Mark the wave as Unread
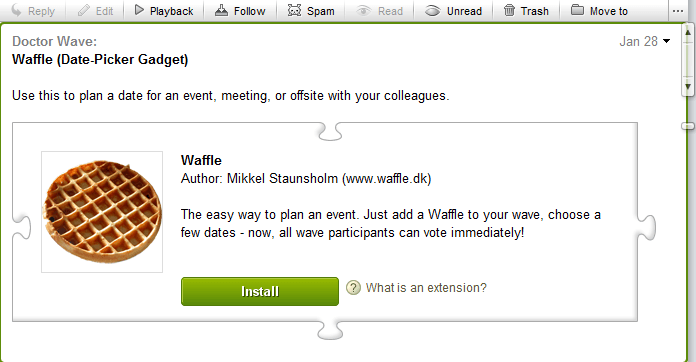The image size is (696, 362). coord(453,11)
